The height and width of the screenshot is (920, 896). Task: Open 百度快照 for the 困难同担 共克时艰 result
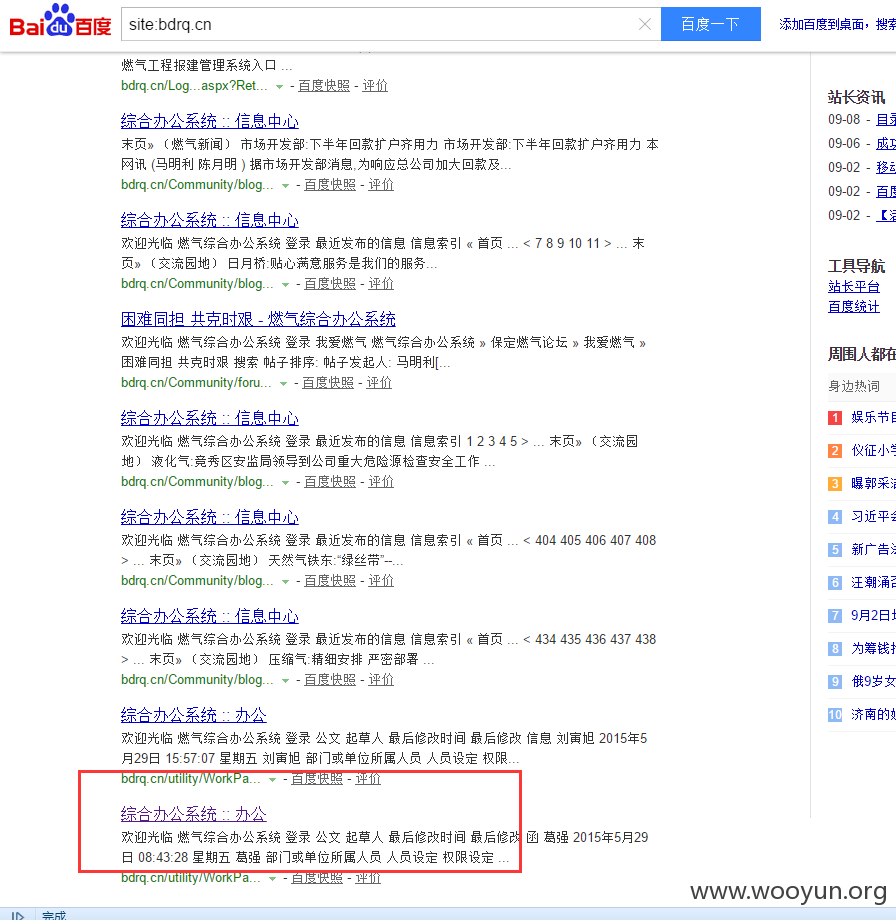pos(328,383)
